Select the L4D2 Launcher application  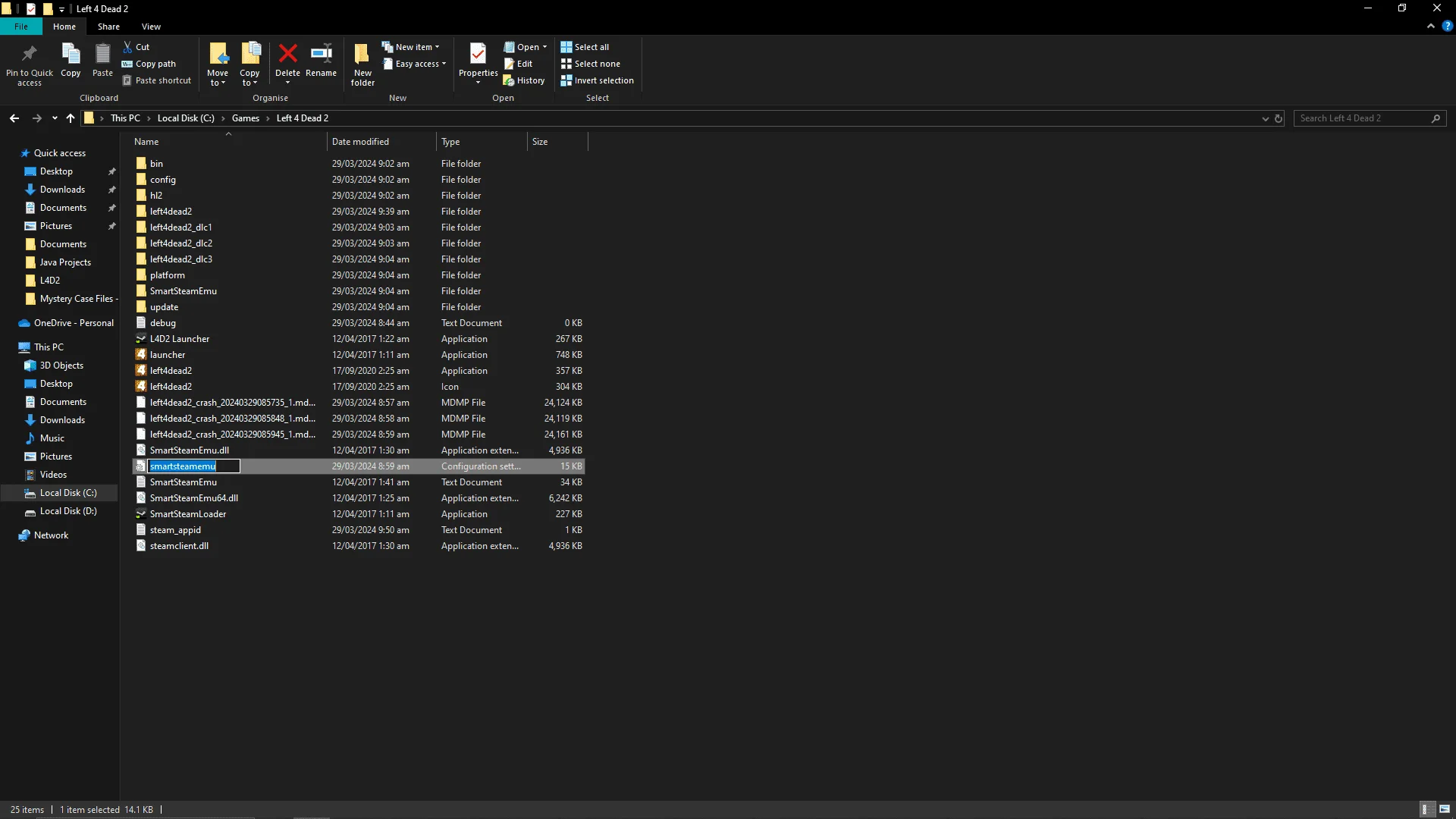coord(180,339)
